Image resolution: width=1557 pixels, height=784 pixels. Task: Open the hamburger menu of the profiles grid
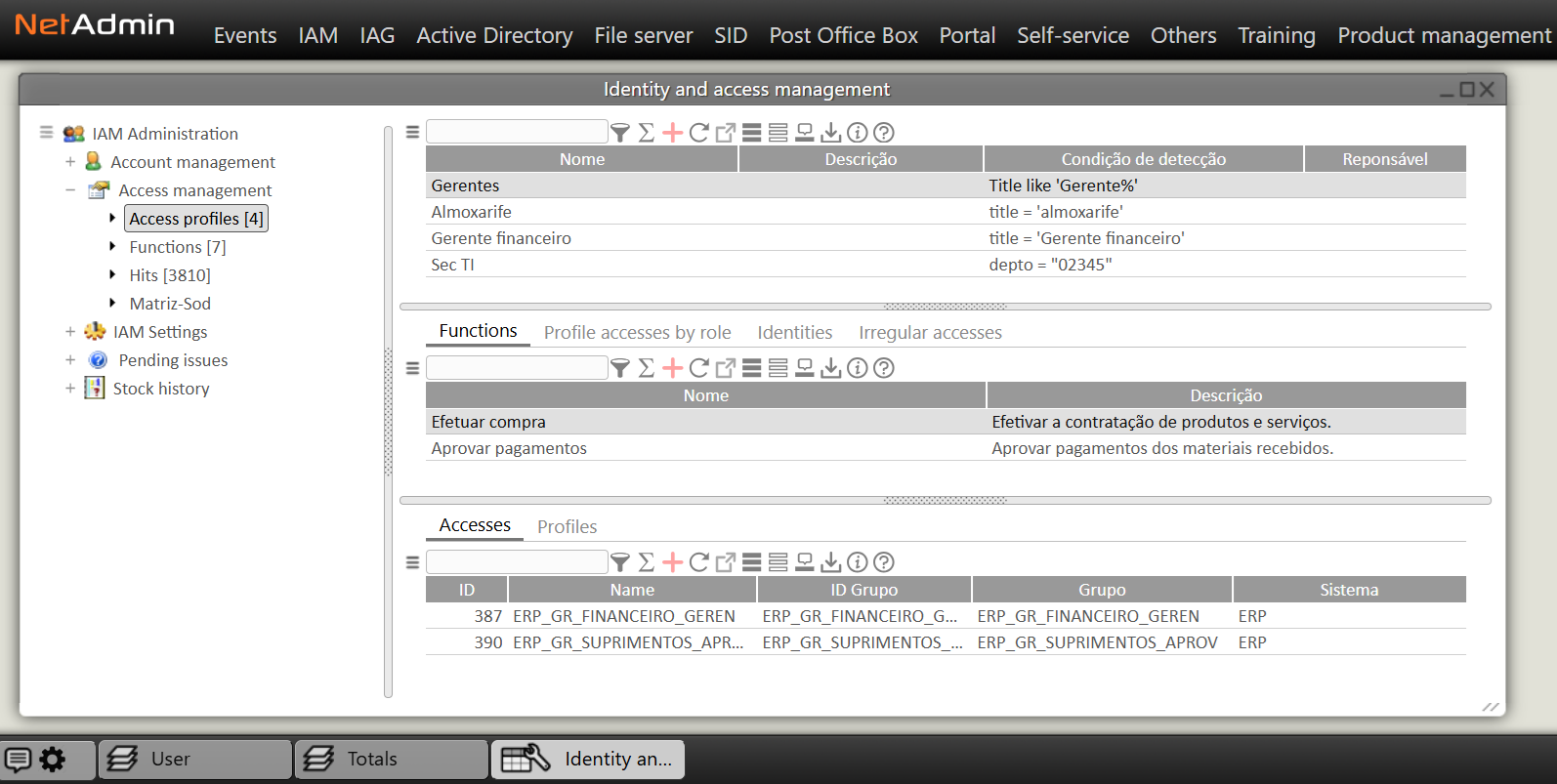click(412, 132)
